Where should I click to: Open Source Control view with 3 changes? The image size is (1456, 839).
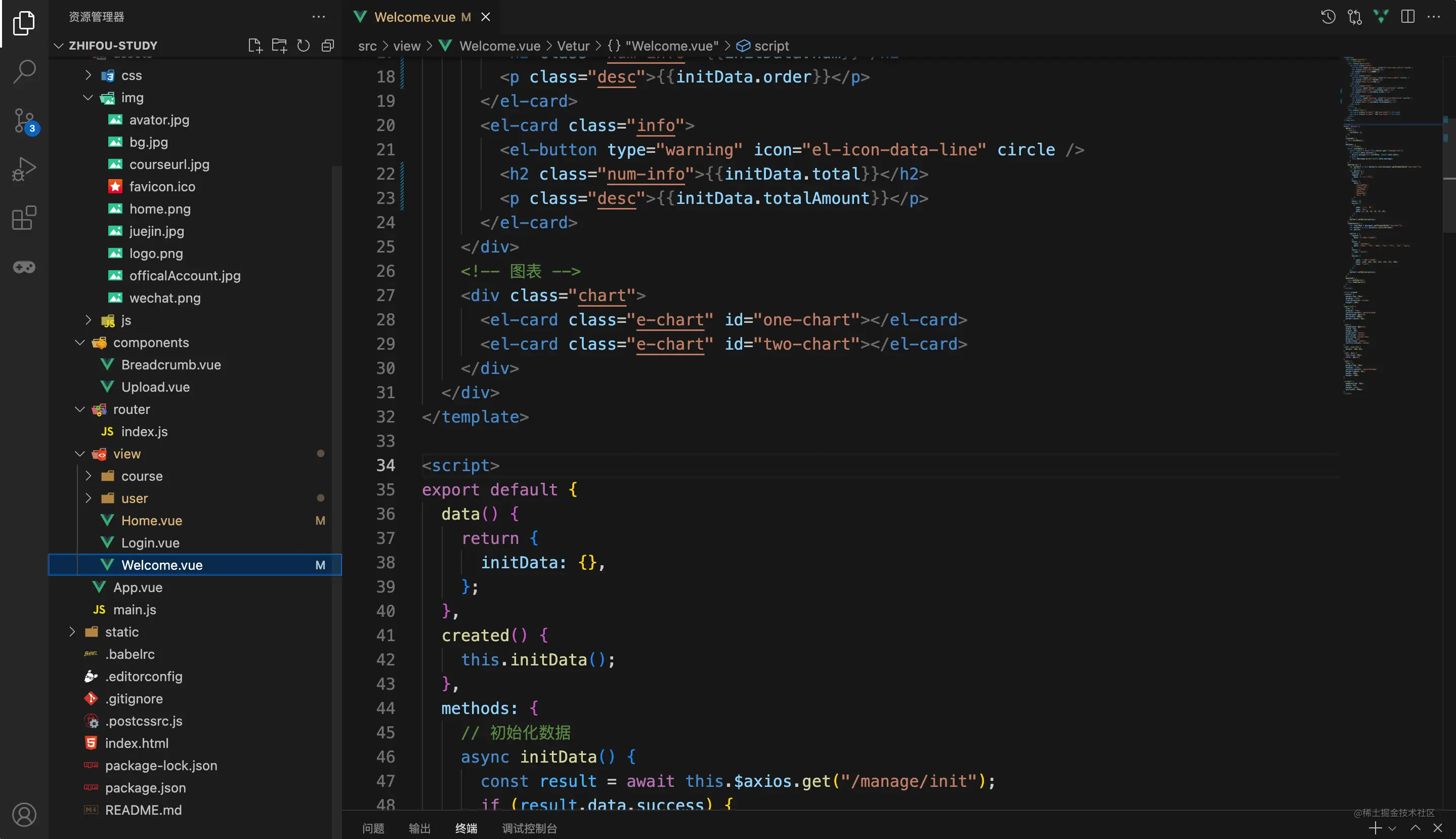24,121
